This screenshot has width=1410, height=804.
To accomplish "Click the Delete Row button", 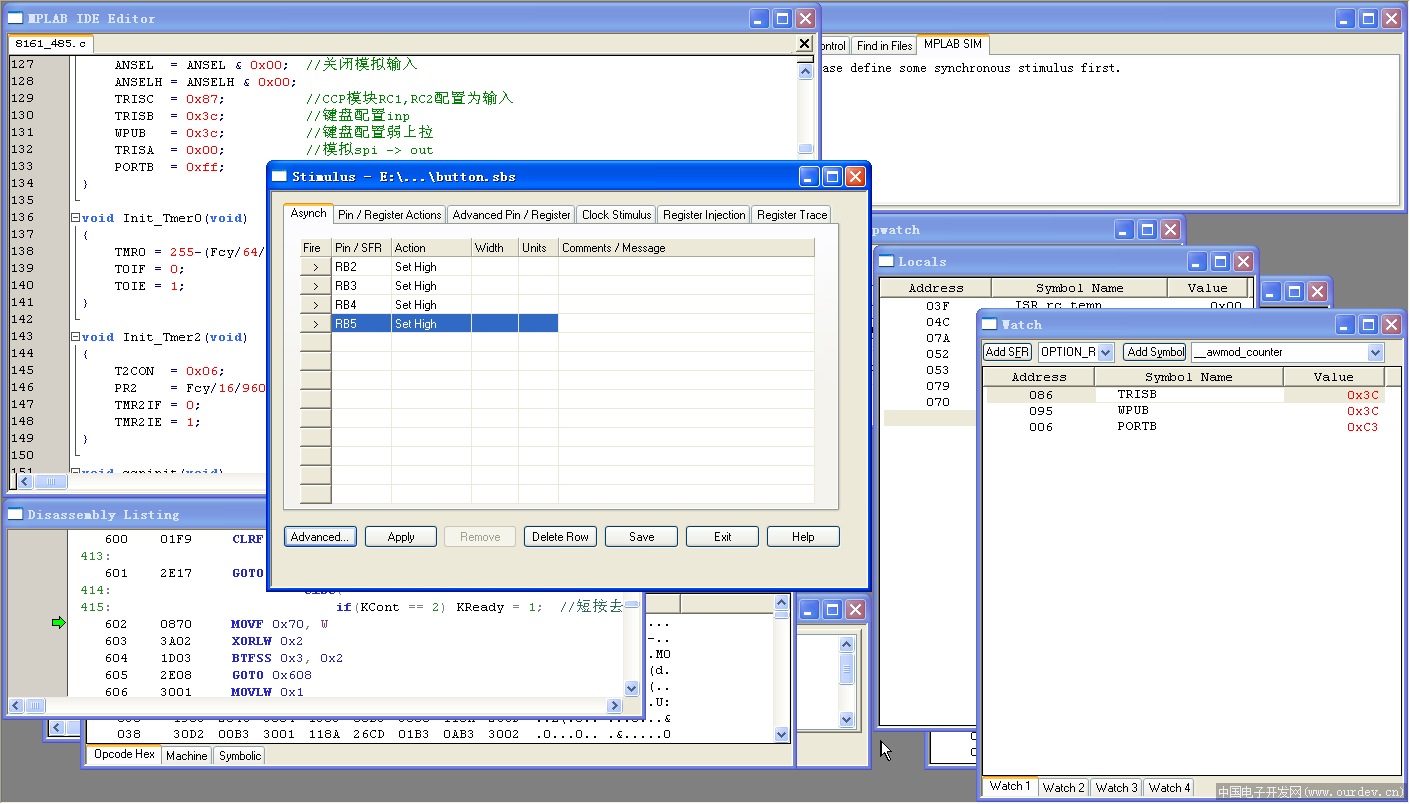I will coord(560,537).
